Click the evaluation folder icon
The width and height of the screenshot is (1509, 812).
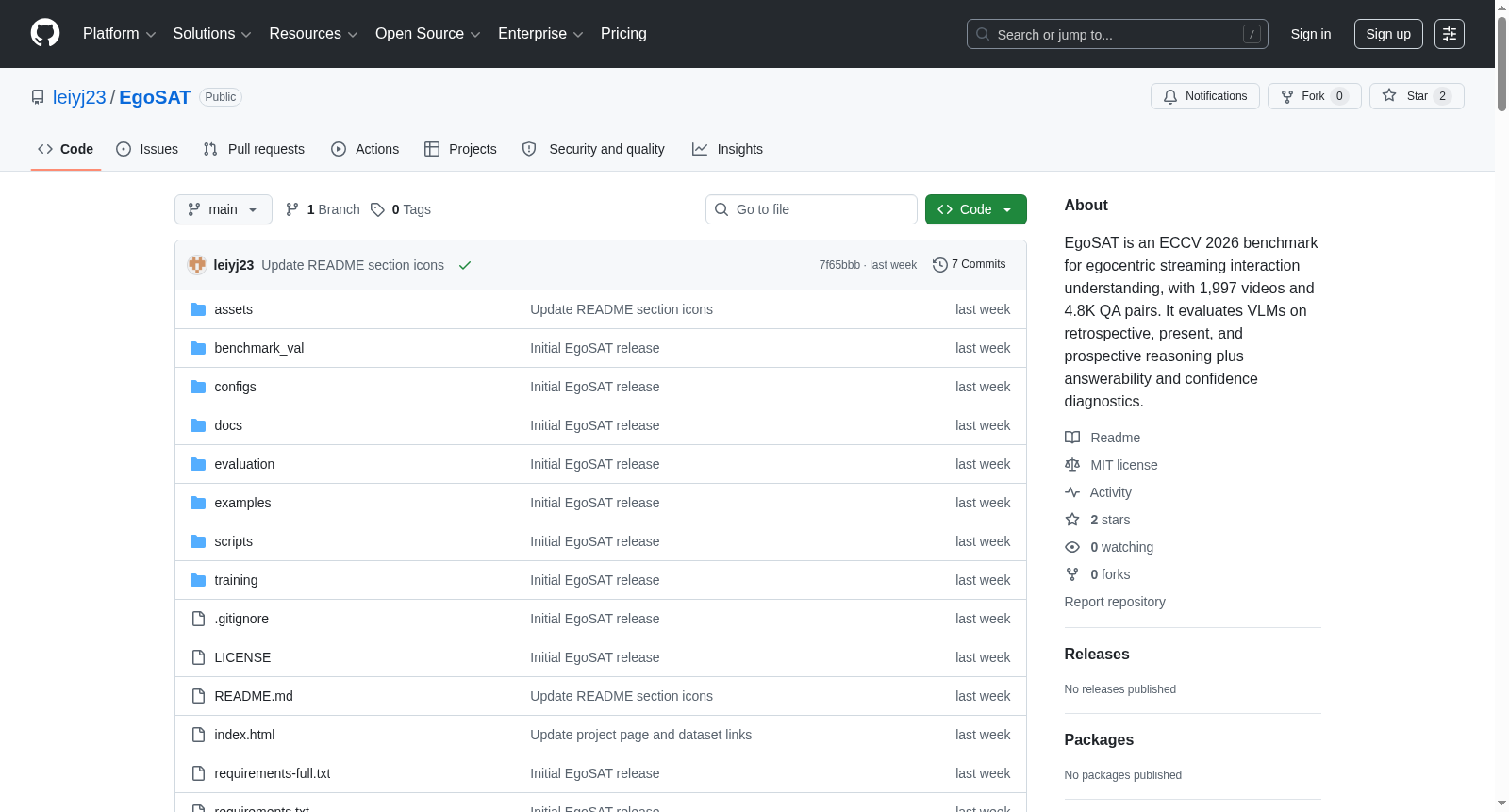click(198, 464)
